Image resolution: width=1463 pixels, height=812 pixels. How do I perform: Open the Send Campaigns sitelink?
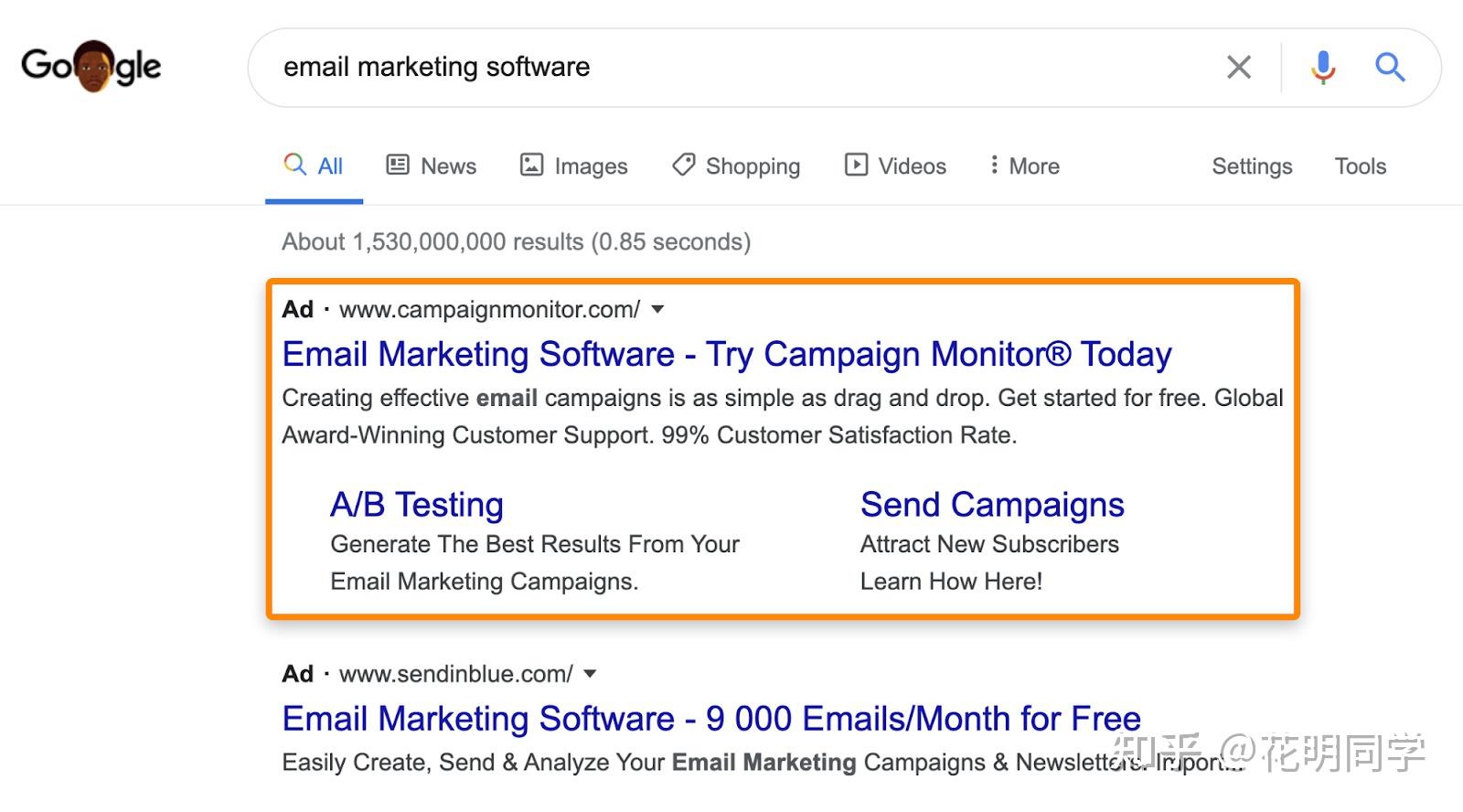click(x=992, y=504)
